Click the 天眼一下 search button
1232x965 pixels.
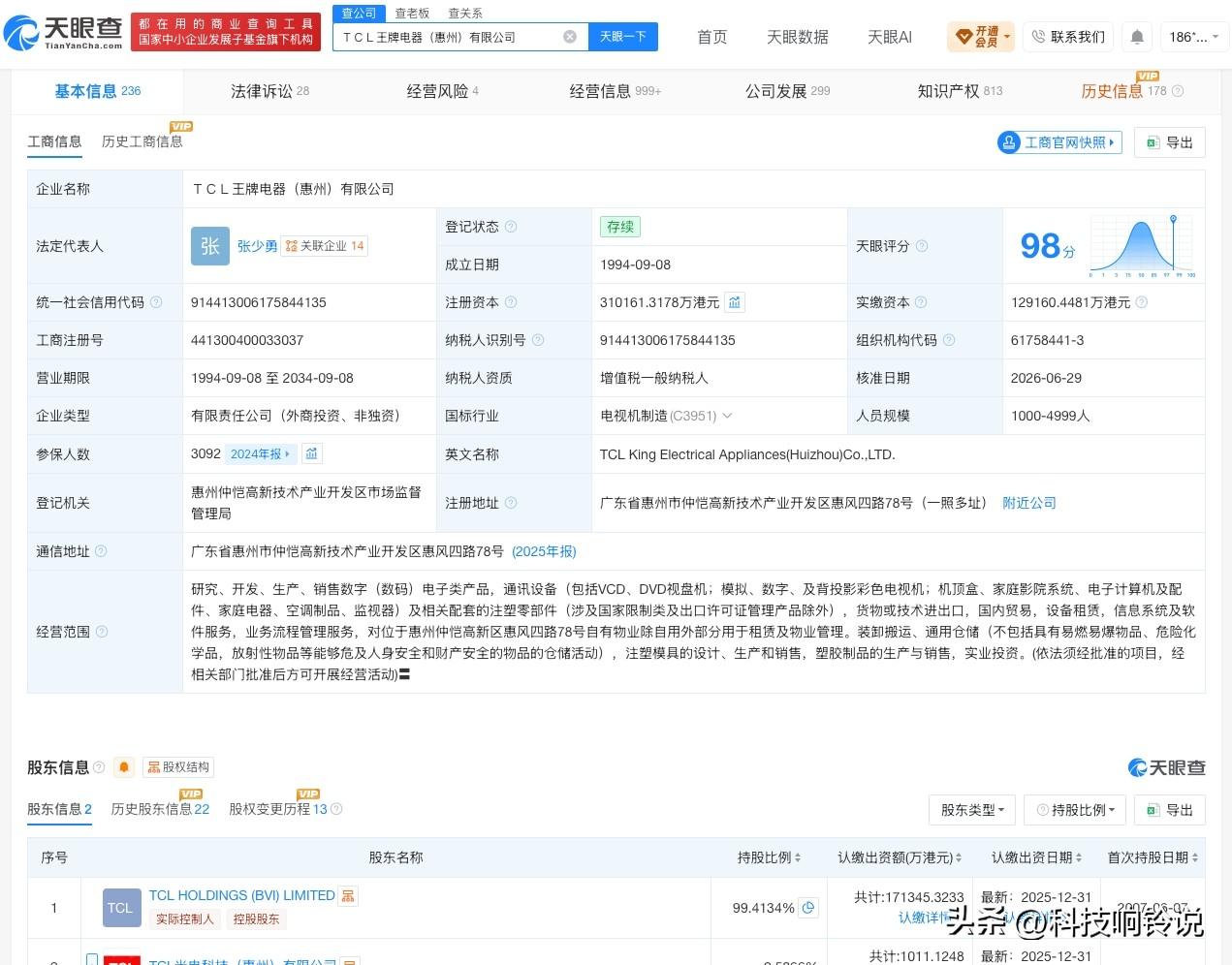622,37
